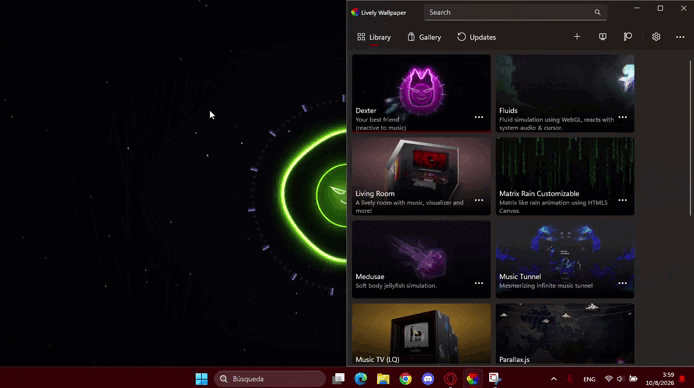Select the Matrix Rain Customizable wallpaper
The height and width of the screenshot is (388, 694).
coord(565,176)
